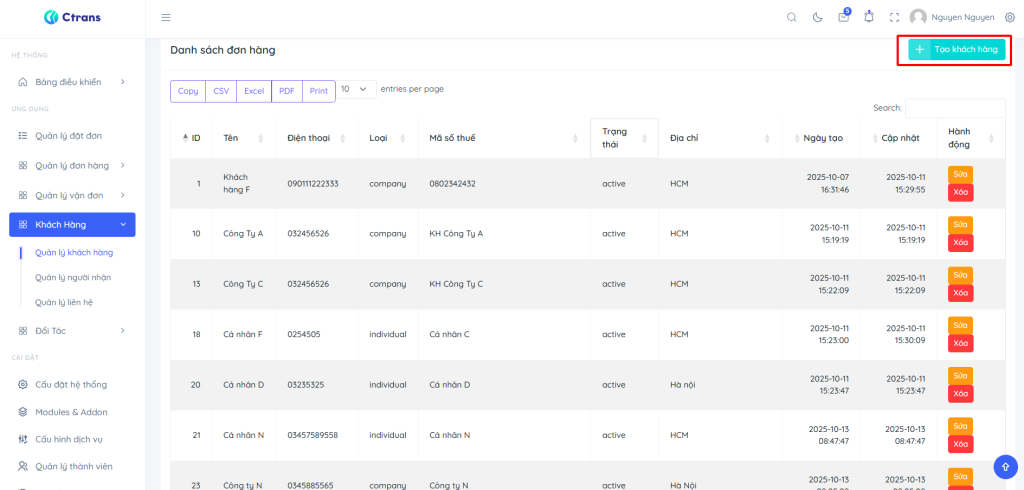Toggle fullscreen mode icon
The width and height of the screenshot is (1024, 490).
click(894, 17)
